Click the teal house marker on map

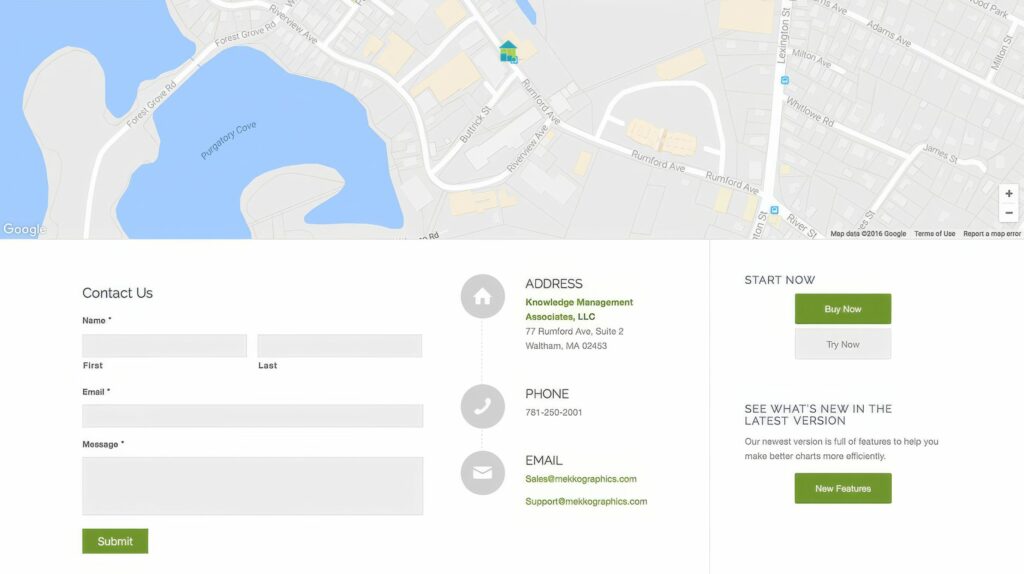coord(508,52)
